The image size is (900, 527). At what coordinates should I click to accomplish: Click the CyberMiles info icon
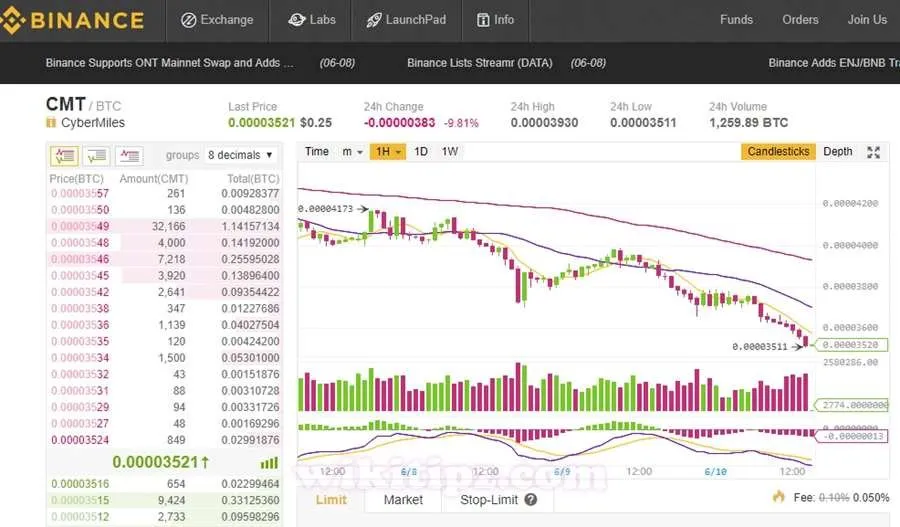51,122
